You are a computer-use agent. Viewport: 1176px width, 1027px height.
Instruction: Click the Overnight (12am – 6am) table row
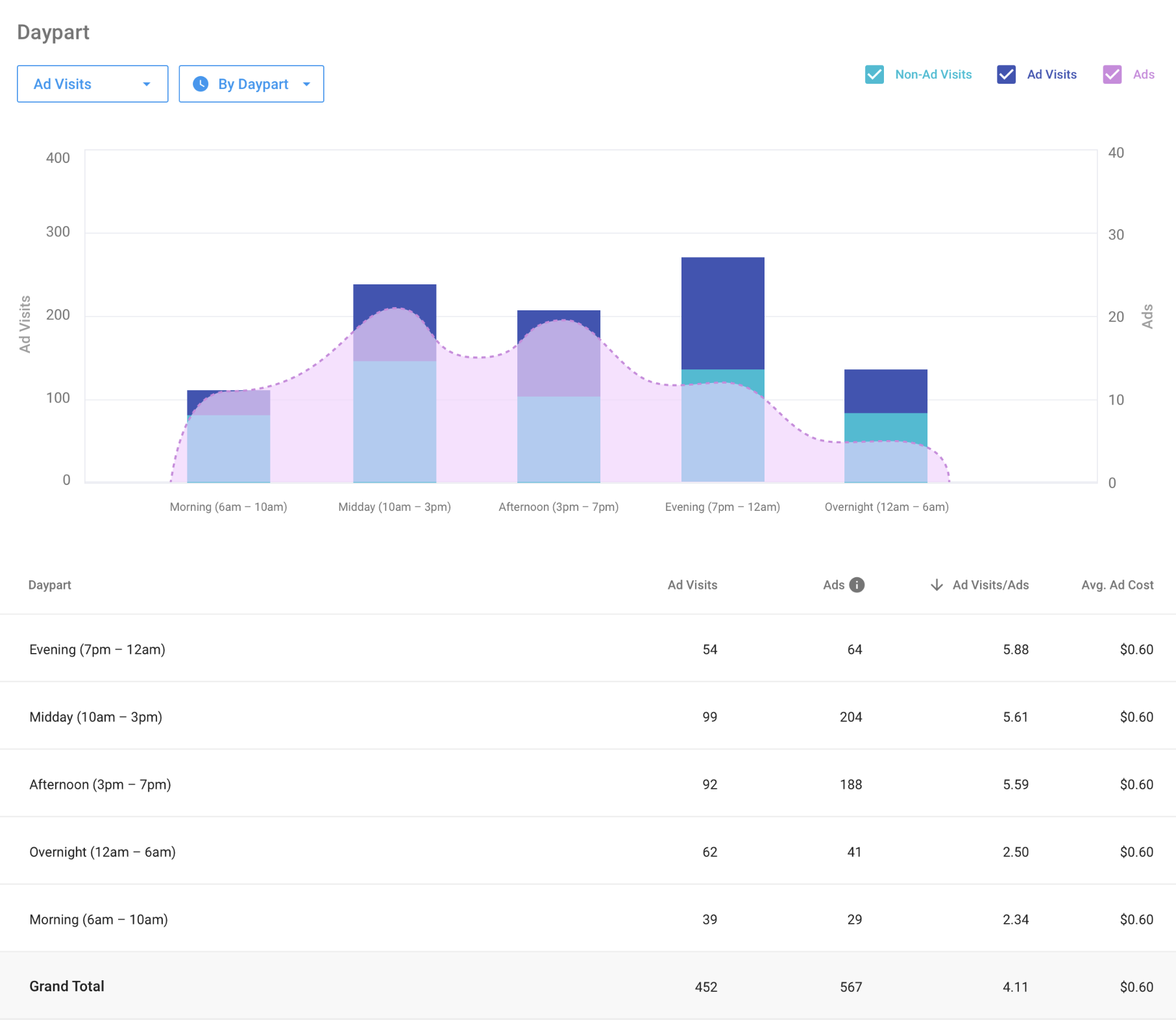(x=103, y=852)
